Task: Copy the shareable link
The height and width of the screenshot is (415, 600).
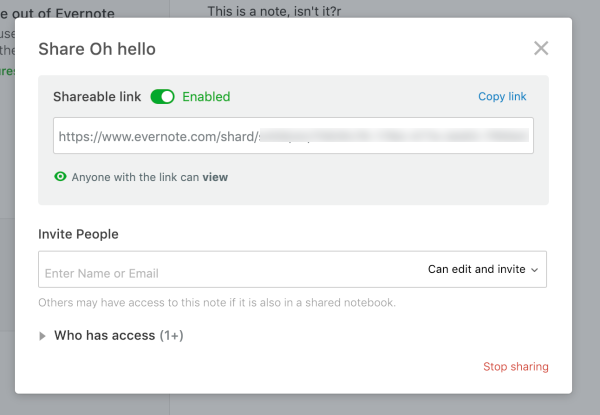Action: click(502, 96)
